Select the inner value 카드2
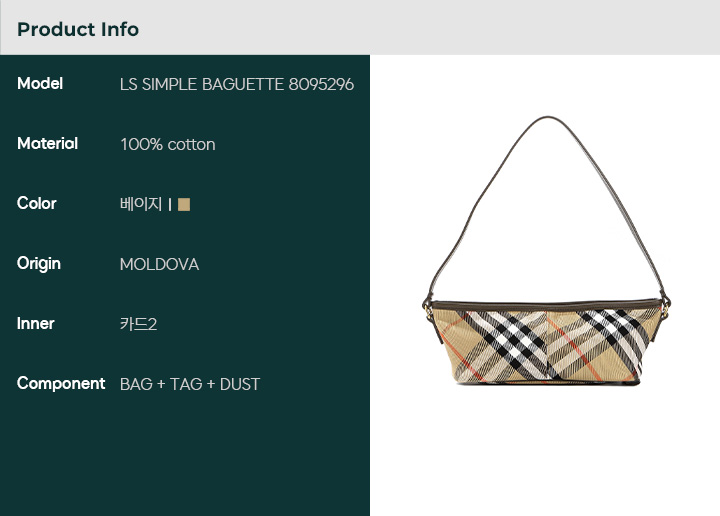Viewport: 720px width, 516px height. 138,324
